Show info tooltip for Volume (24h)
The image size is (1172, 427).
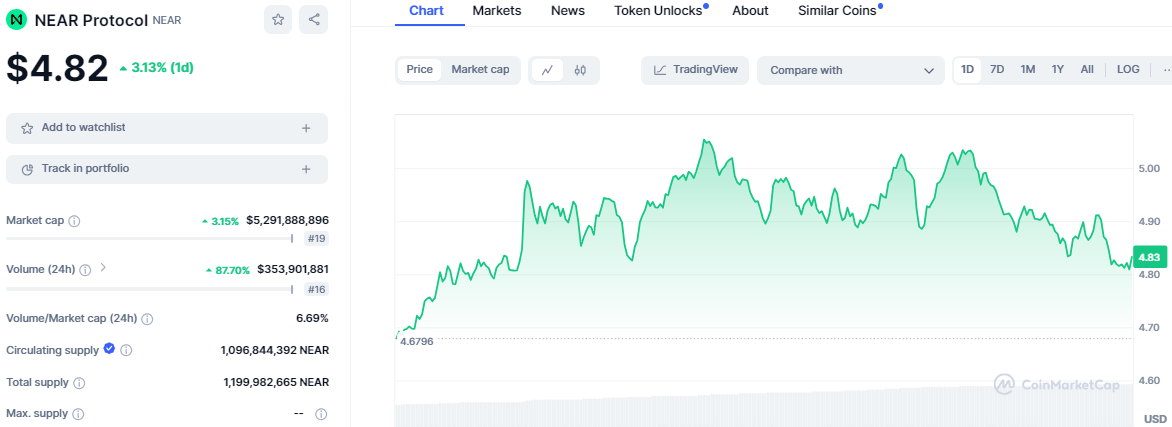pos(85,269)
